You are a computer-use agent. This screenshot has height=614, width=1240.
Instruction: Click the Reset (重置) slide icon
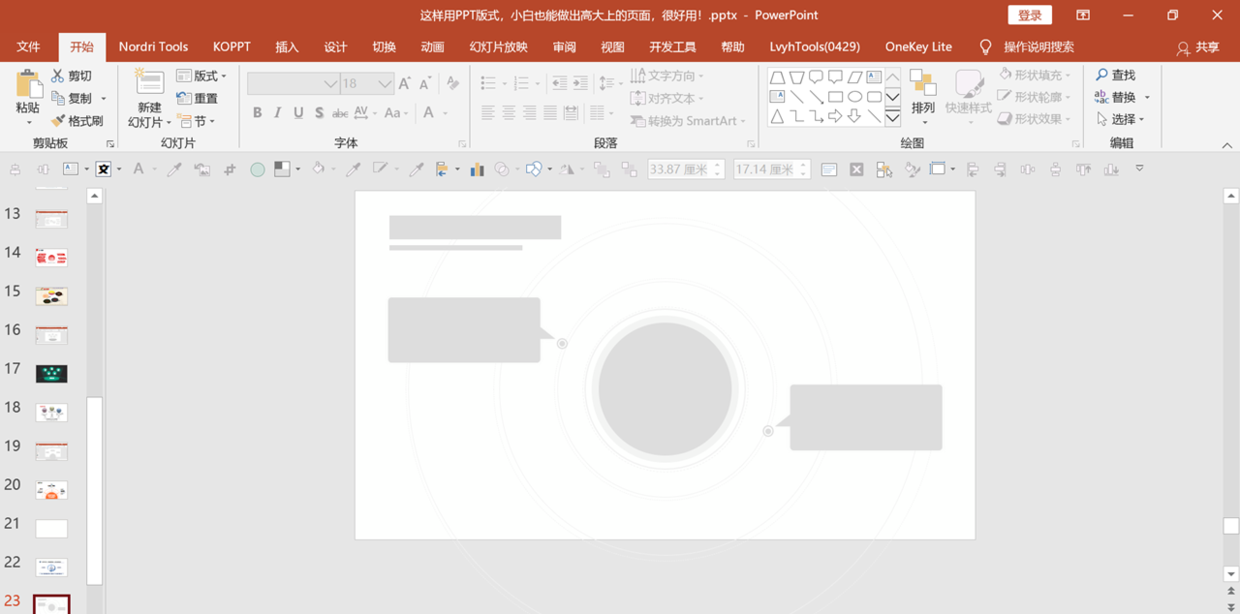pos(184,98)
